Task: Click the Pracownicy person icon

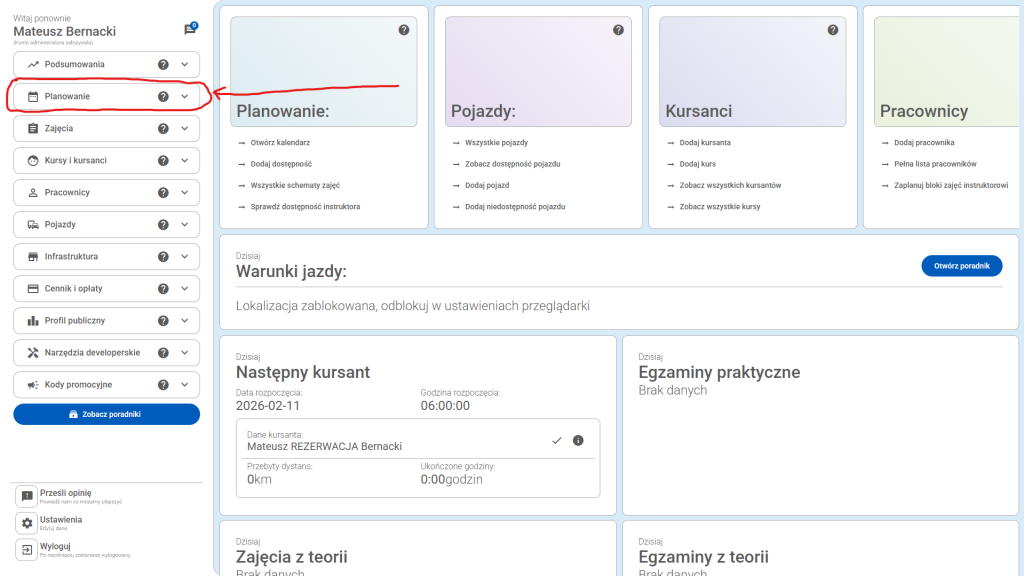Action: click(x=32, y=192)
